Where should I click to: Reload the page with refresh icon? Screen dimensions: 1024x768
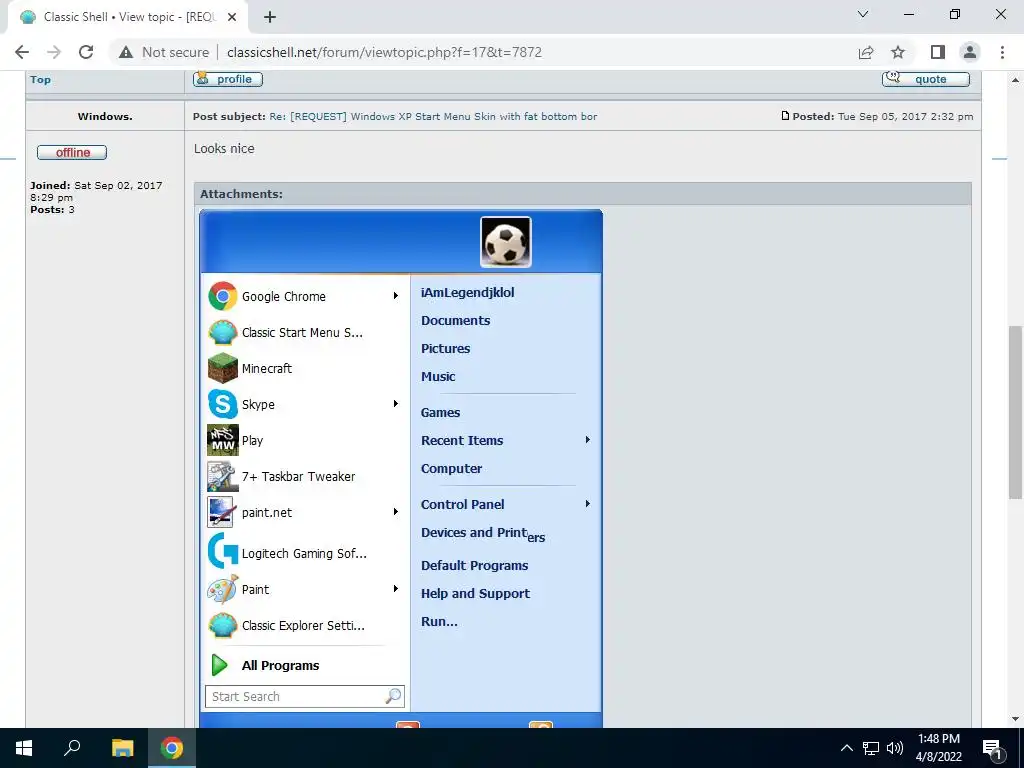(x=86, y=52)
